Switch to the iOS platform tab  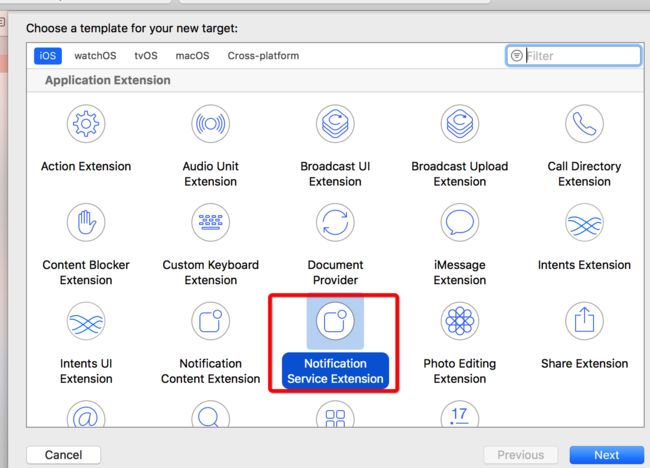48,56
